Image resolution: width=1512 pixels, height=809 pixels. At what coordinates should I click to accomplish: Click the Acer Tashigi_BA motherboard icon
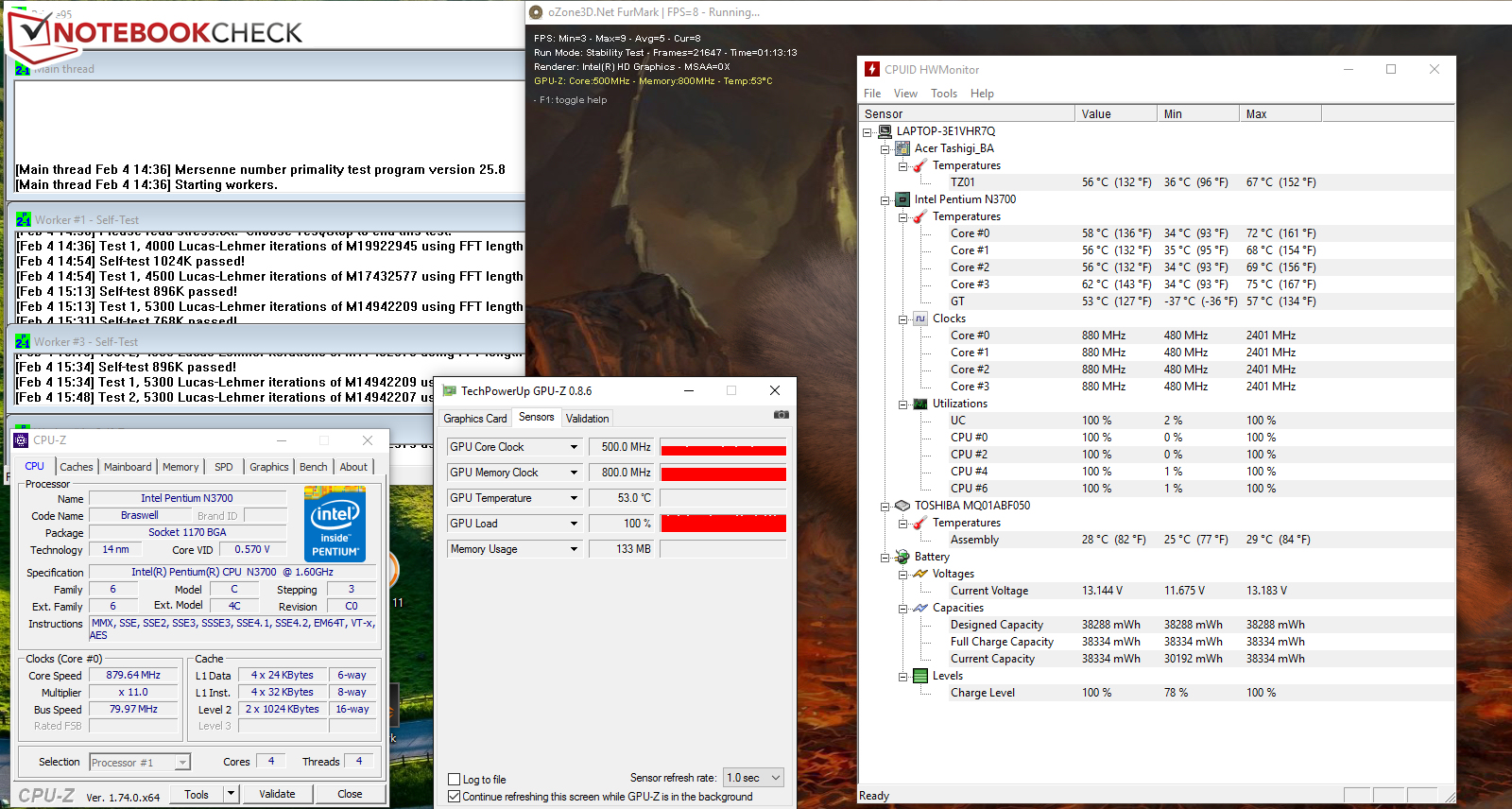click(x=902, y=148)
